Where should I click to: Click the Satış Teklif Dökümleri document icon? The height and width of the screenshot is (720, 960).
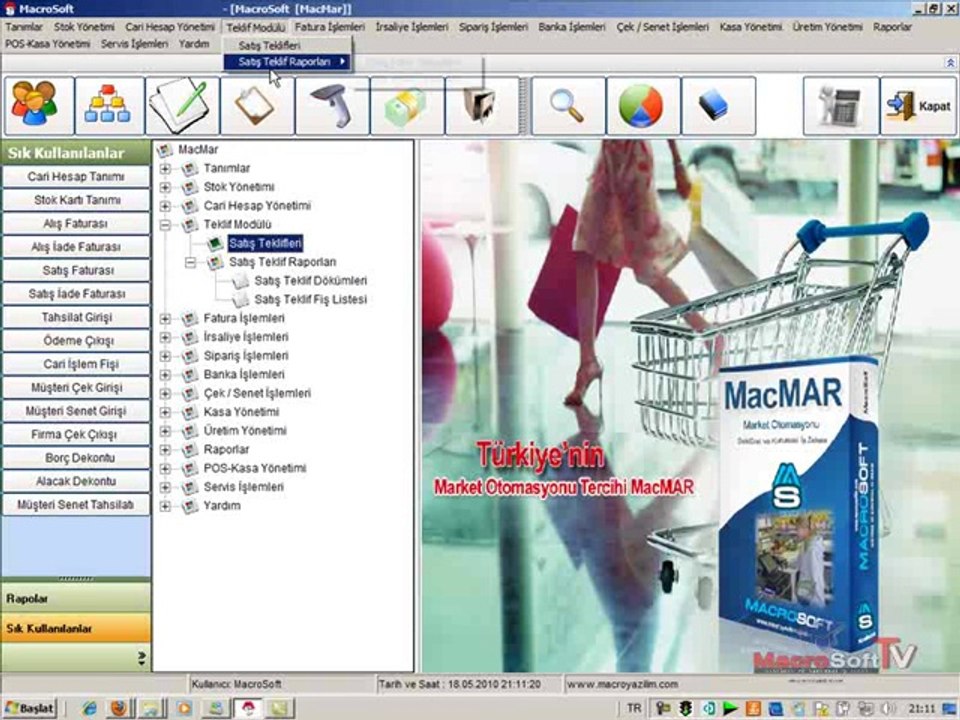(241, 281)
